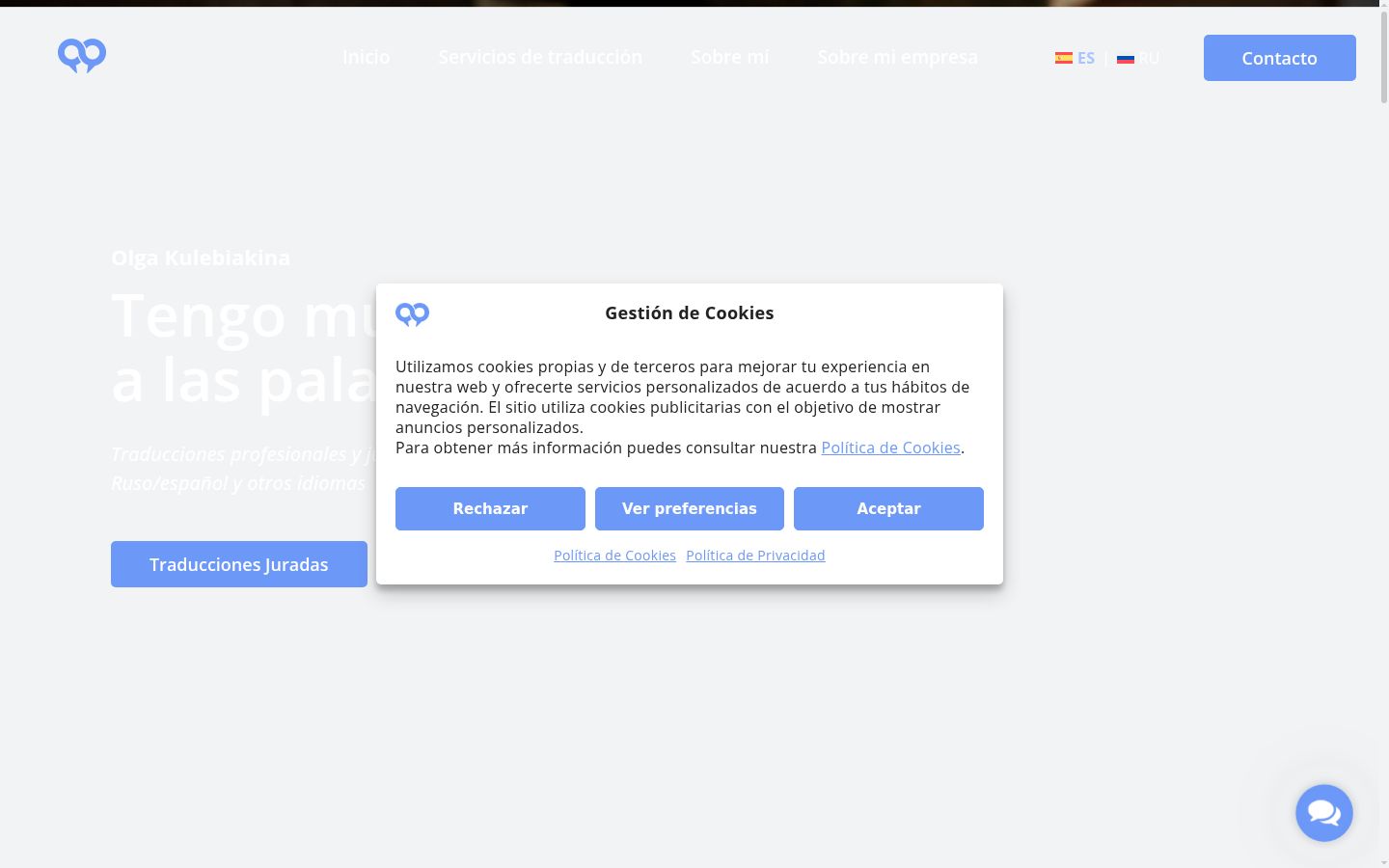Click the Traducciones Juradas button
Viewport: 1389px width, 868px height.
(239, 564)
